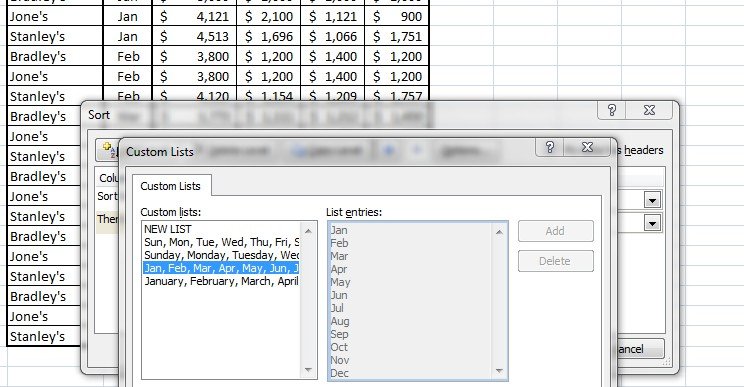The height and width of the screenshot is (387, 744).
Task: Open help in the Sort dialog
Action: (612, 111)
